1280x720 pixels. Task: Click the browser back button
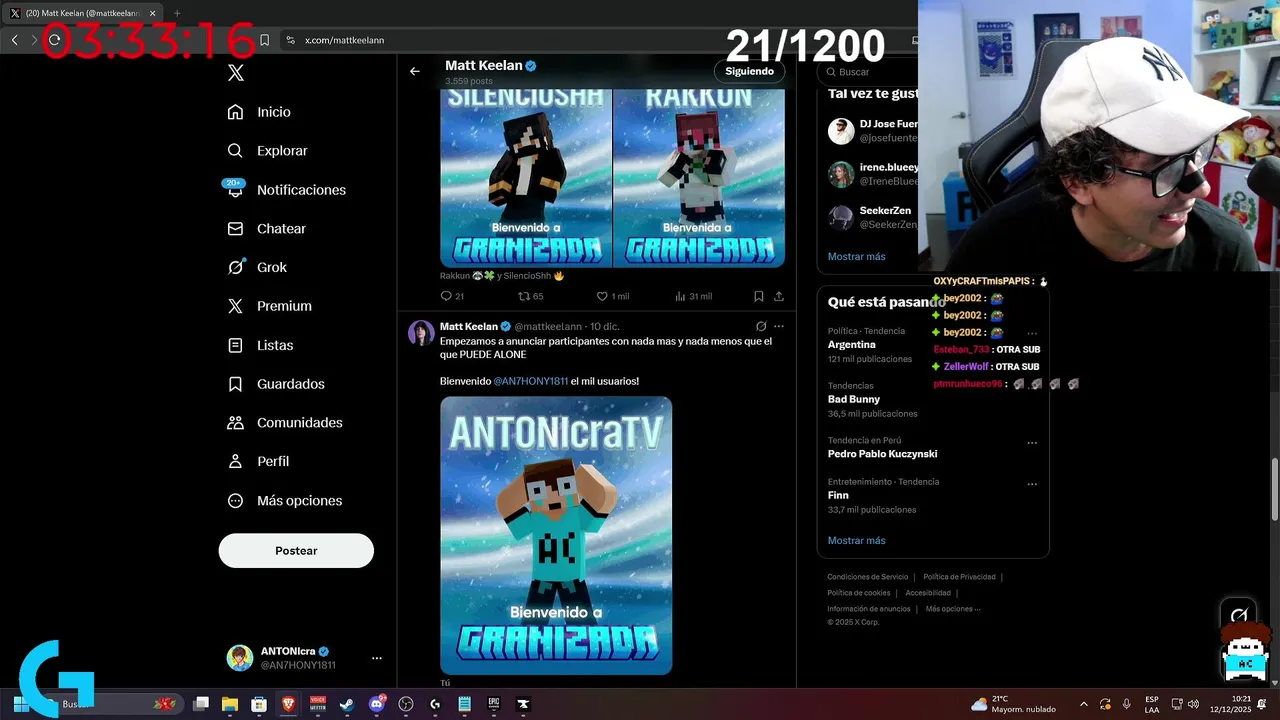pos(15,40)
